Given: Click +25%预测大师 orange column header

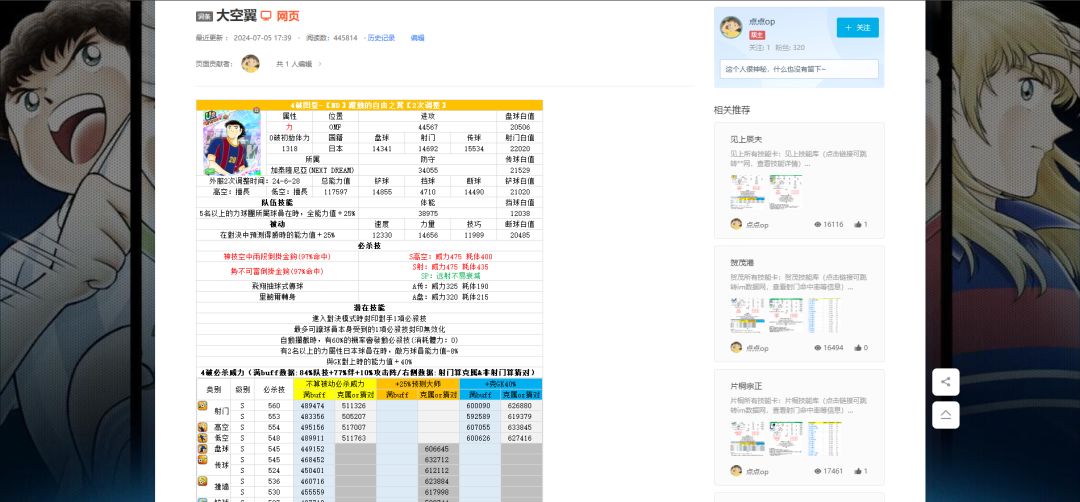Looking at the screenshot, I should (417, 384).
